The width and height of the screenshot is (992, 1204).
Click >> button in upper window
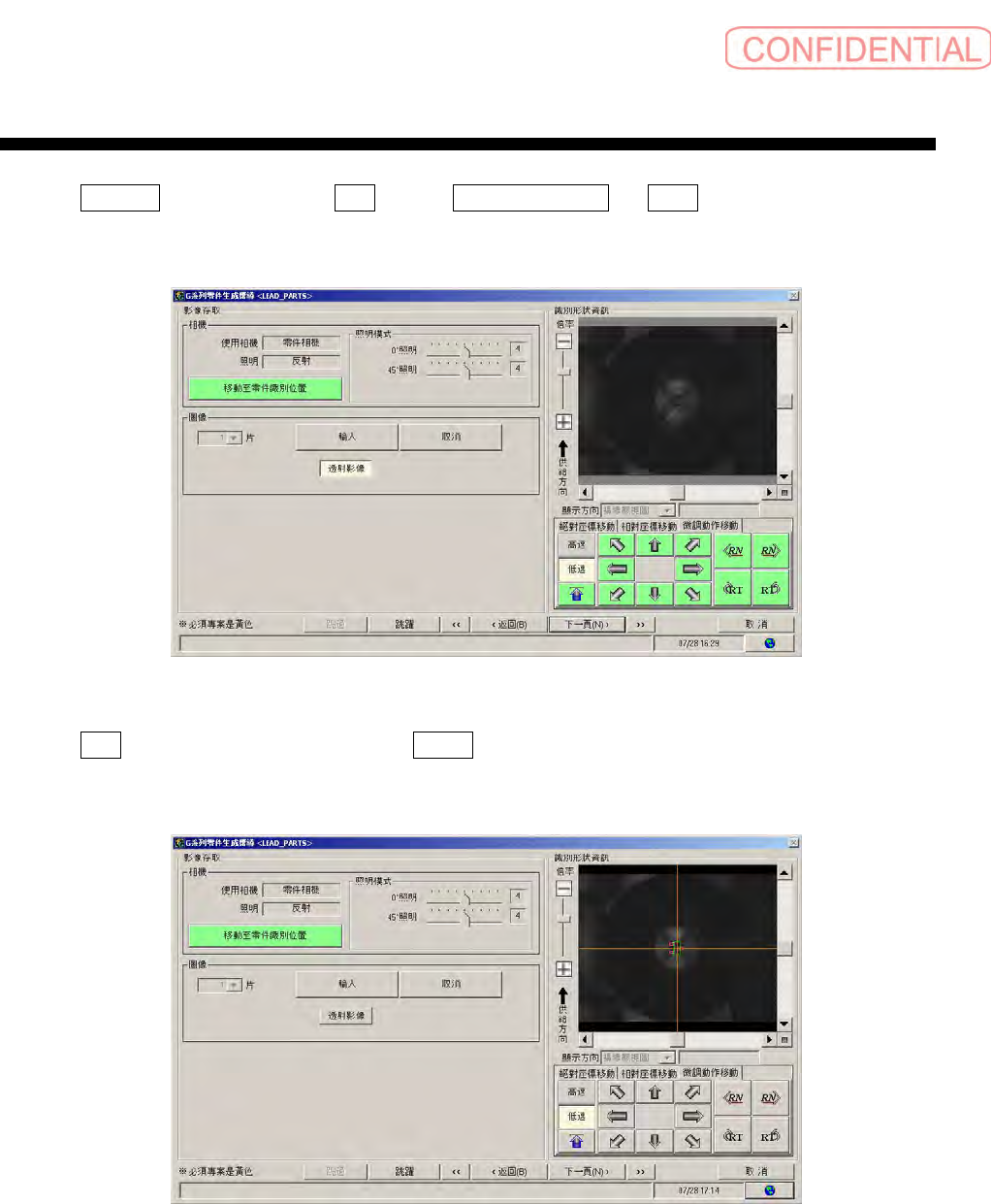click(640, 625)
